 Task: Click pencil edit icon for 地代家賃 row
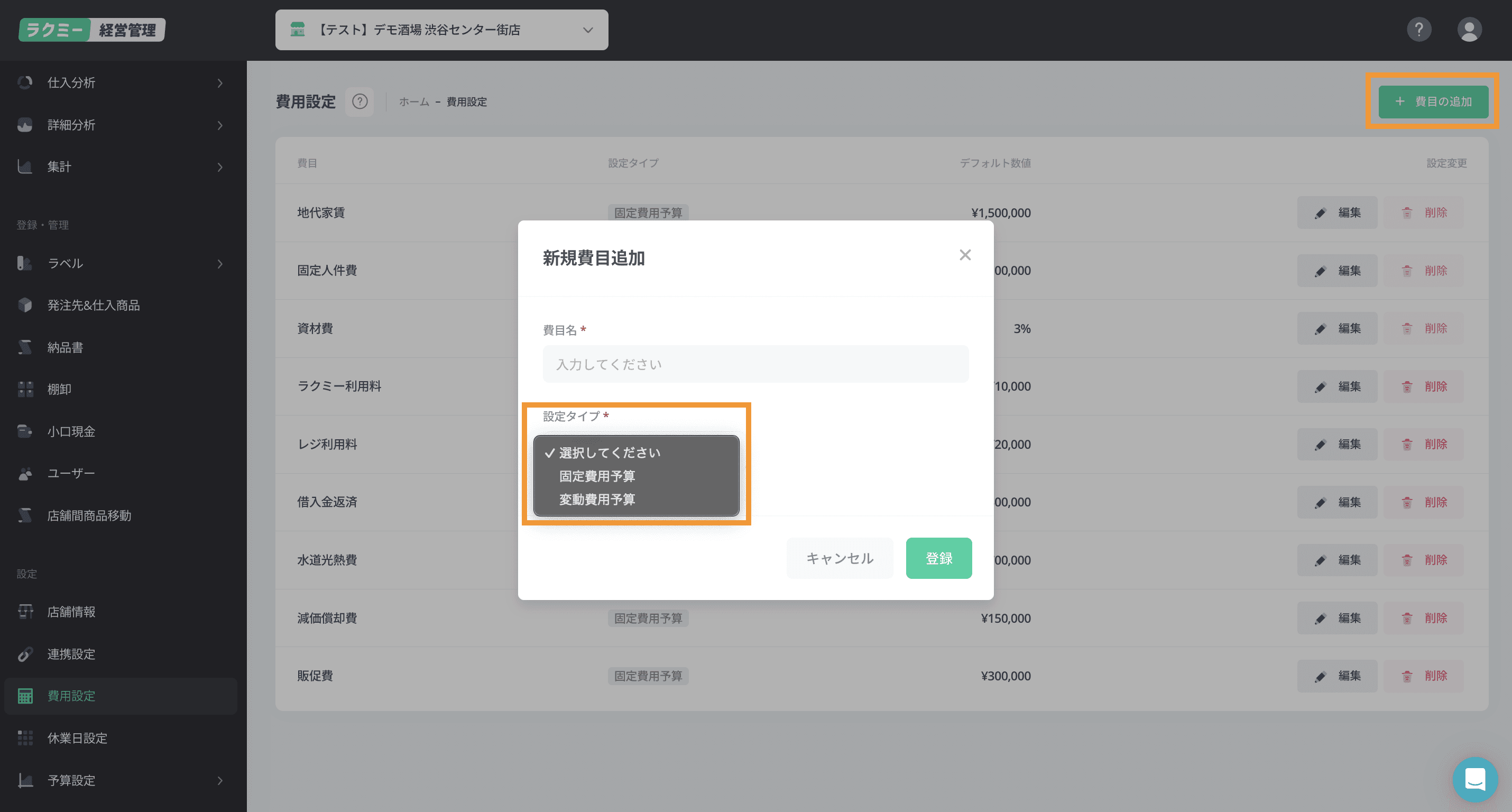pyautogui.click(x=1320, y=213)
